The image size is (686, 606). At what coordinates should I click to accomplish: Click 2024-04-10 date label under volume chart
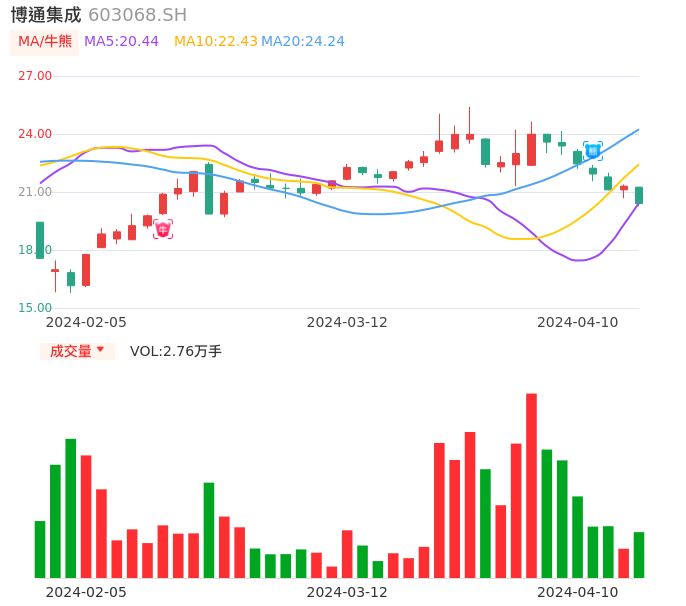(578, 591)
